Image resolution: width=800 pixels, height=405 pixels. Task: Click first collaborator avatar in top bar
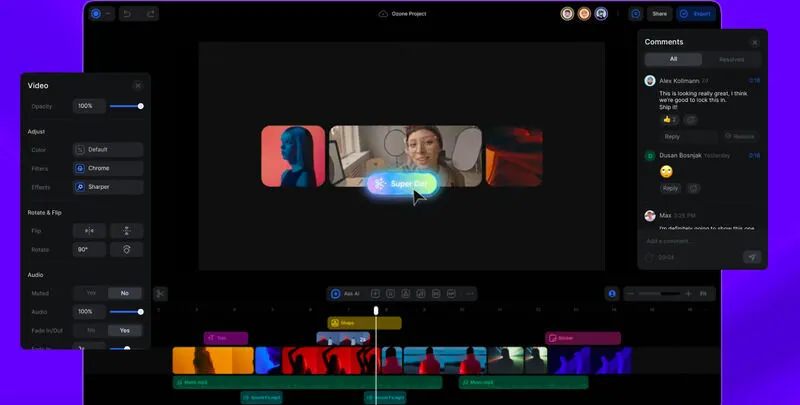(x=567, y=14)
